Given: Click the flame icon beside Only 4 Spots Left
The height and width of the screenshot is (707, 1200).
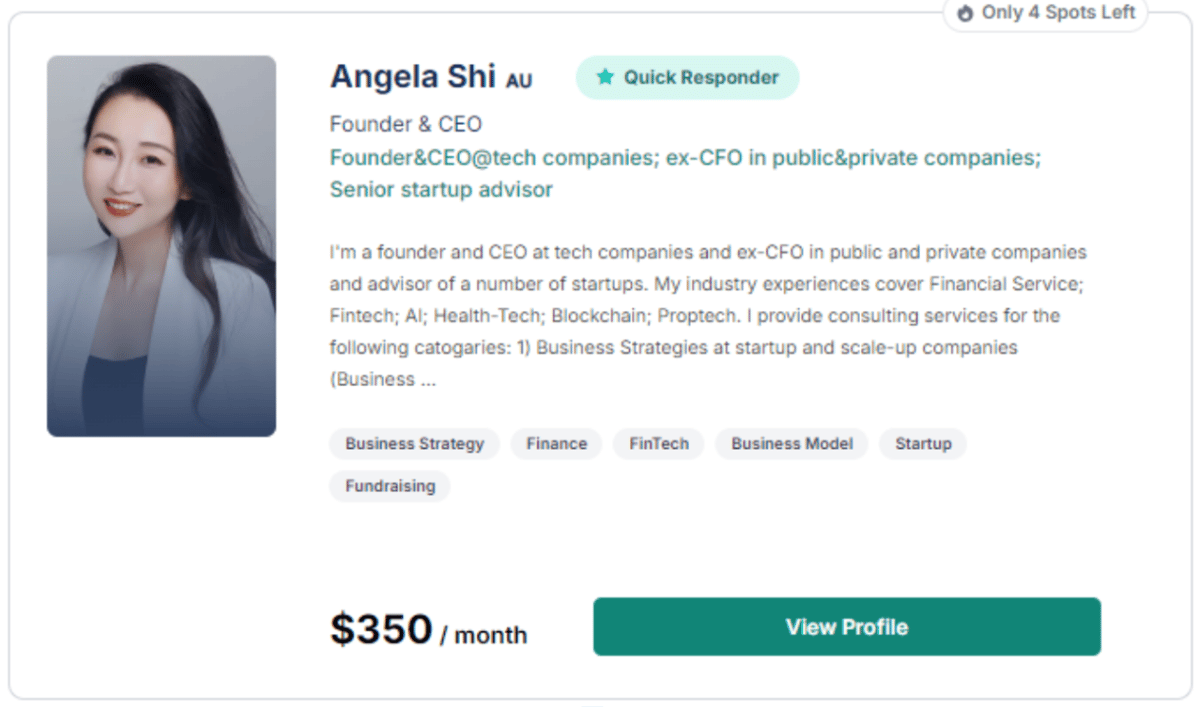Looking at the screenshot, I should click(x=965, y=14).
